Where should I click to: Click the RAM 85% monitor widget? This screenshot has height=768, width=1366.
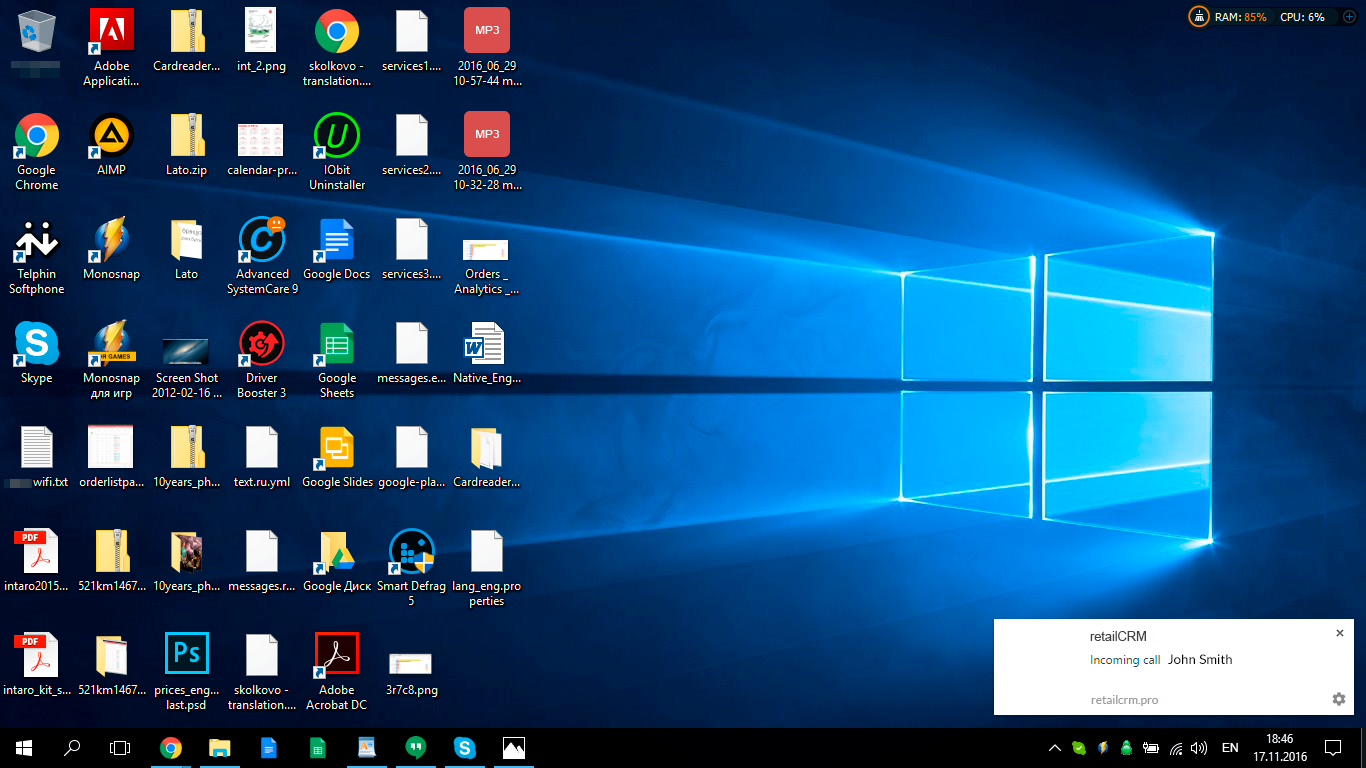[1242, 17]
